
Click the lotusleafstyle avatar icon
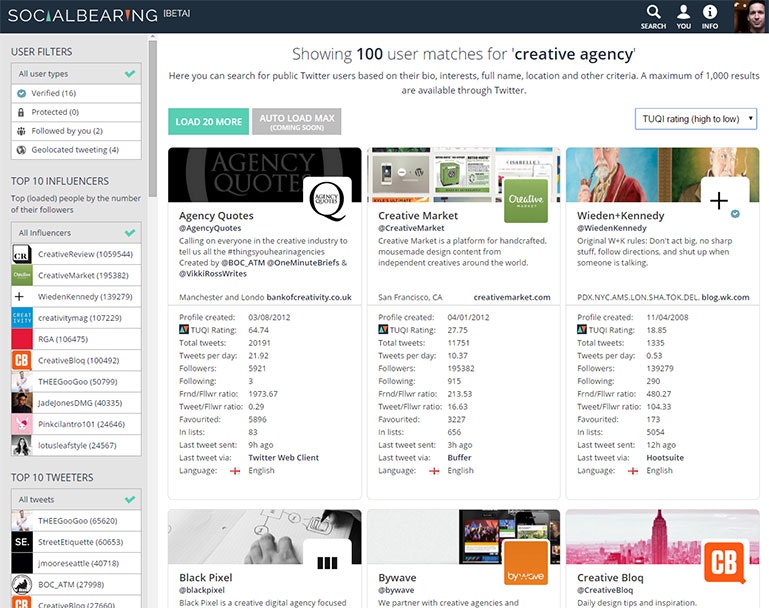click(22, 445)
